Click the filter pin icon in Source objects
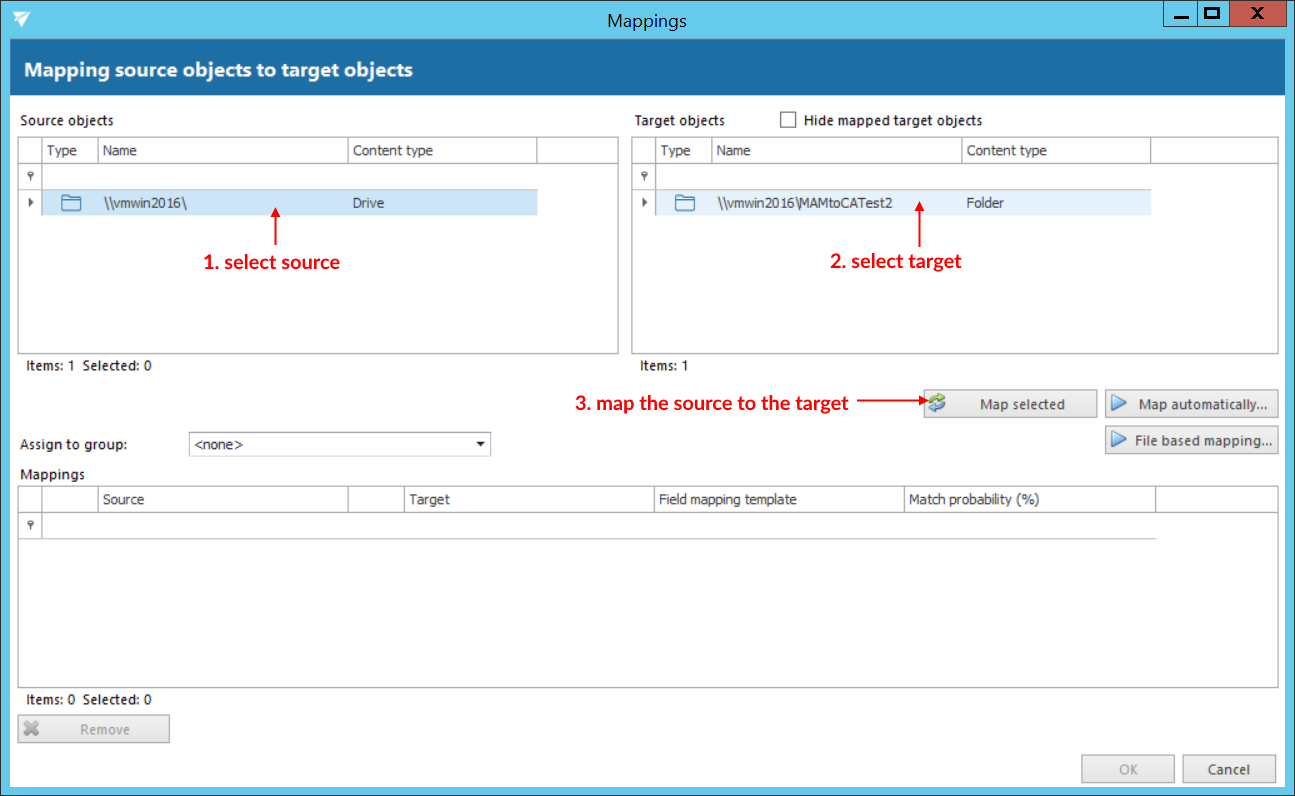The image size is (1295, 796). point(30,175)
